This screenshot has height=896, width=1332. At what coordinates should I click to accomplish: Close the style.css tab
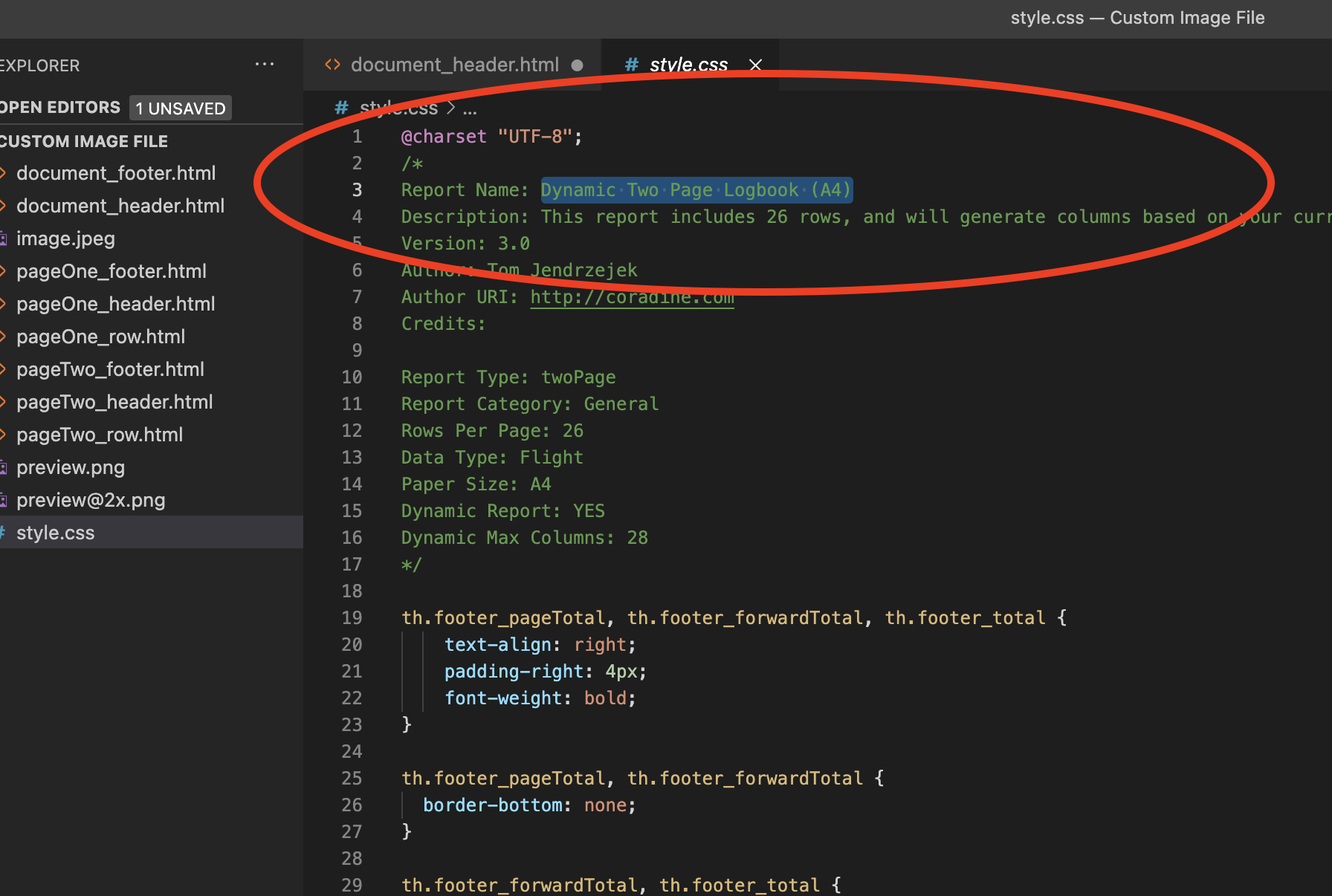tap(755, 65)
